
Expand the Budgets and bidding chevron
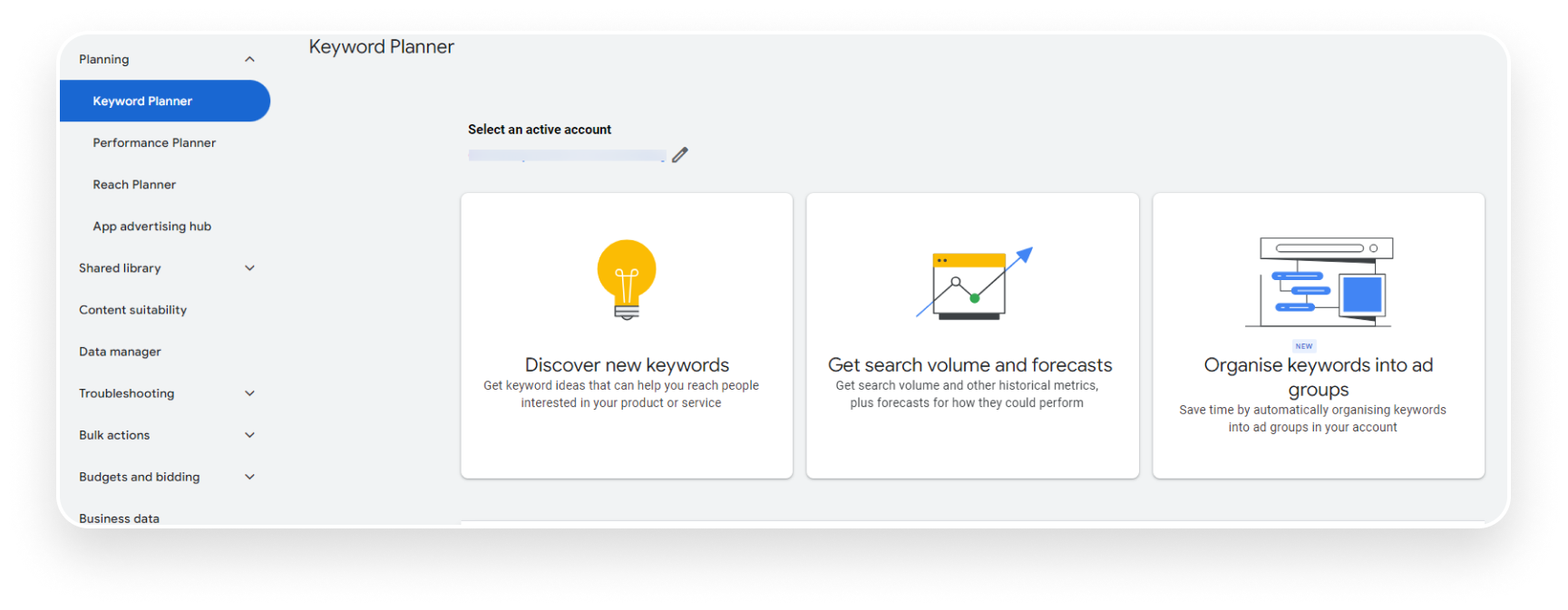click(x=249, y=477)
